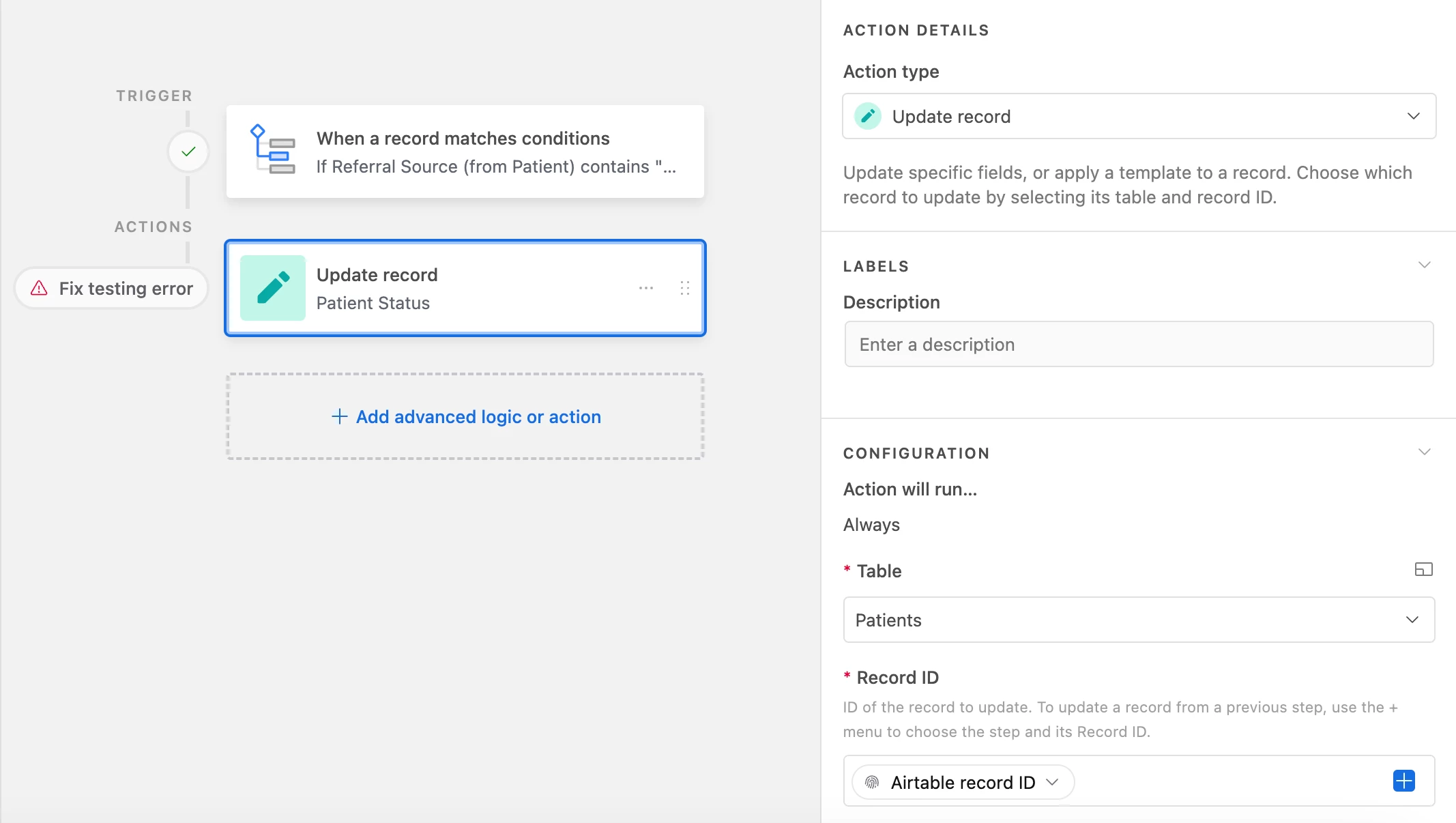
Task: Click the drag handle on Update record action
Action: pyautogui.click(x=685, y=288)
